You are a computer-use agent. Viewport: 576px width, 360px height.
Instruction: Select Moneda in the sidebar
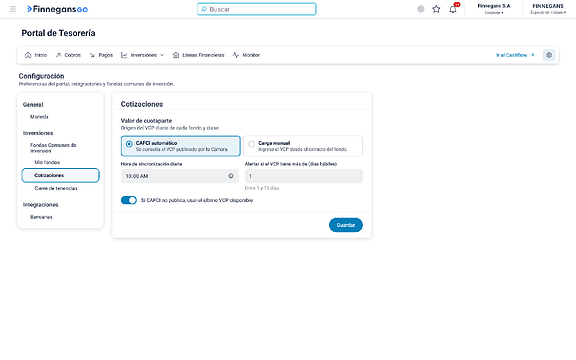(39, 117)
